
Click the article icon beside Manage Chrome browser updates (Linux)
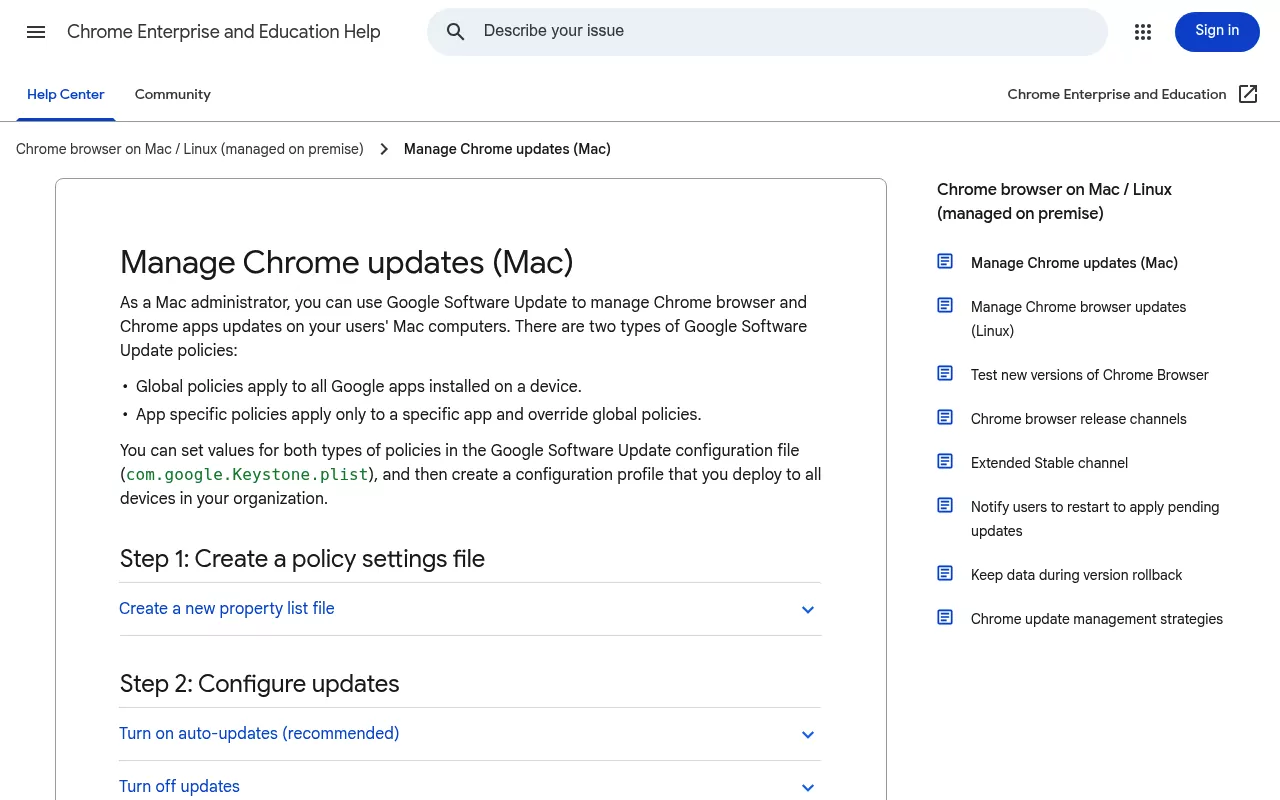coord(945,305)
